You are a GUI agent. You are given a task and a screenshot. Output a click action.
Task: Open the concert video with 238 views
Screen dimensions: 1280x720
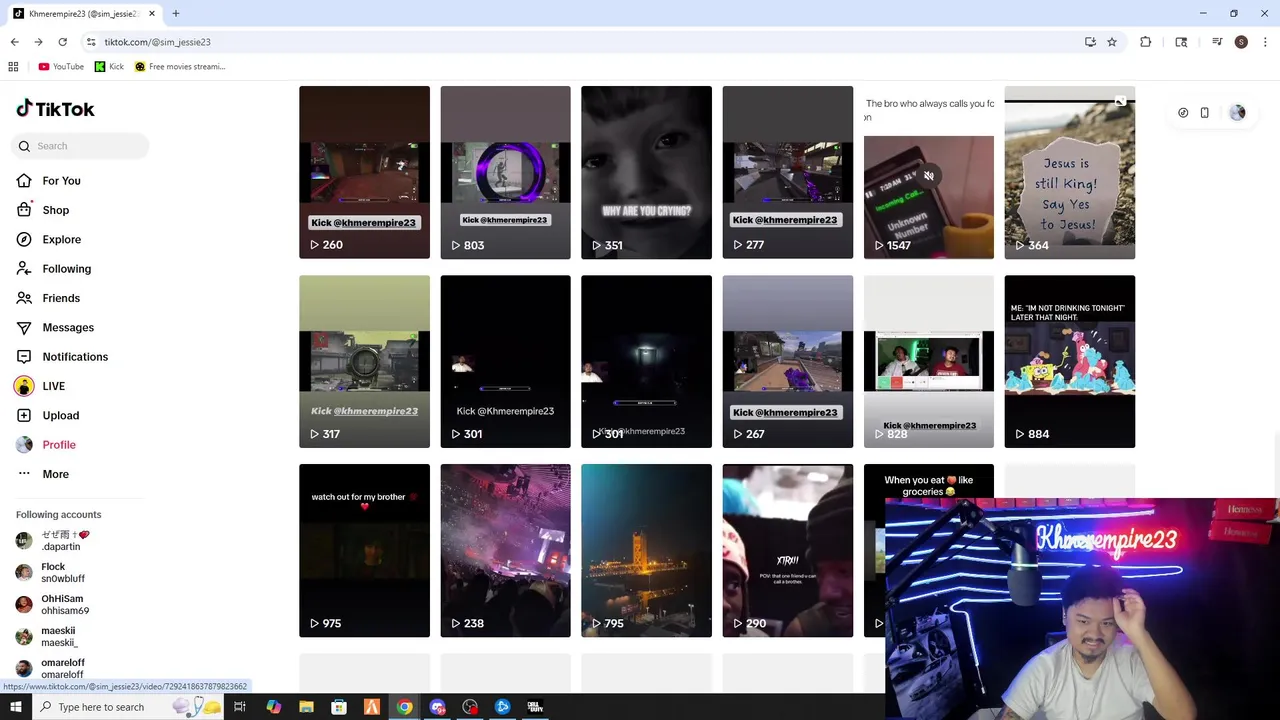tap(505, 550)
